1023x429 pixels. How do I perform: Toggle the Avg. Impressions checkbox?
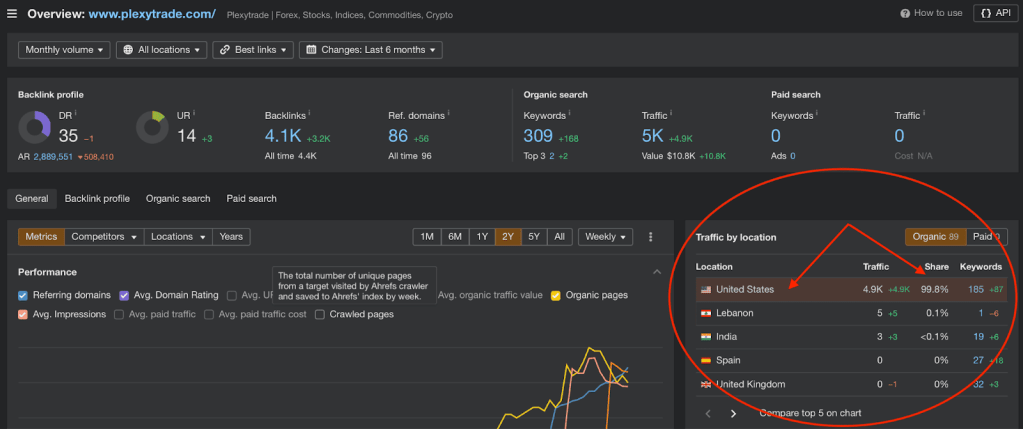coord(23,314)
